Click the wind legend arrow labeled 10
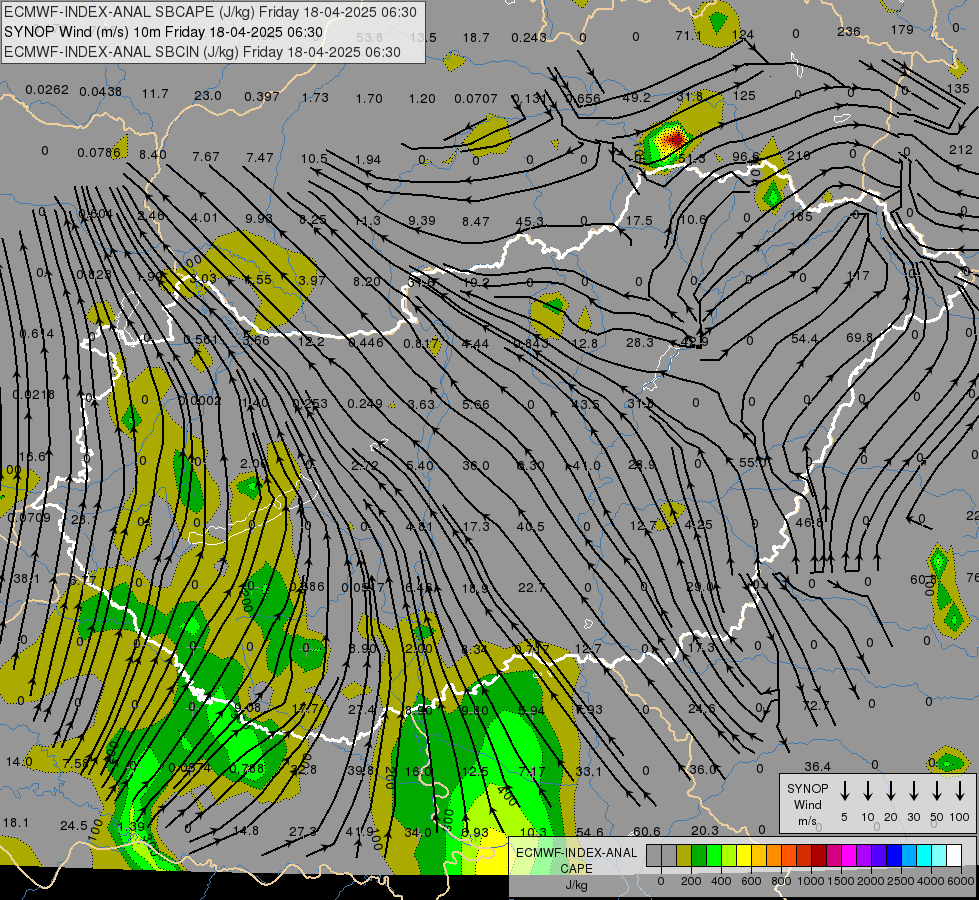 [867, 791]
